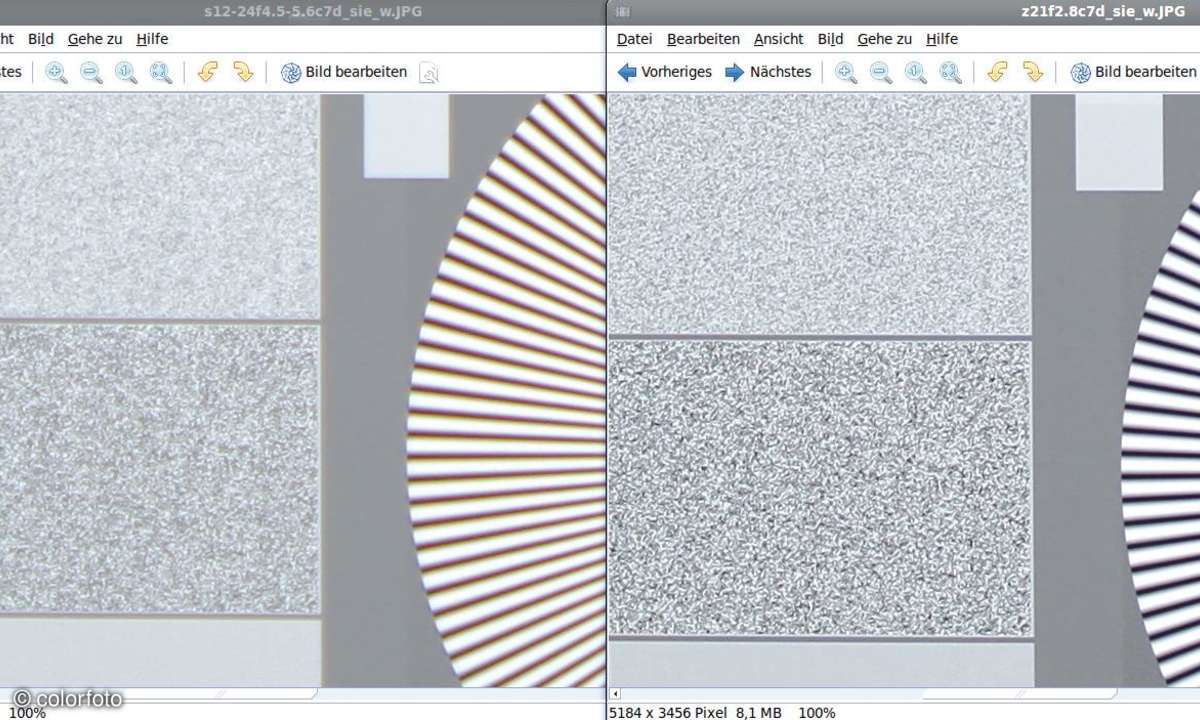Go to previous image with Vorheriges button
Screen dimensions: 1200x720
pos(665,72)
